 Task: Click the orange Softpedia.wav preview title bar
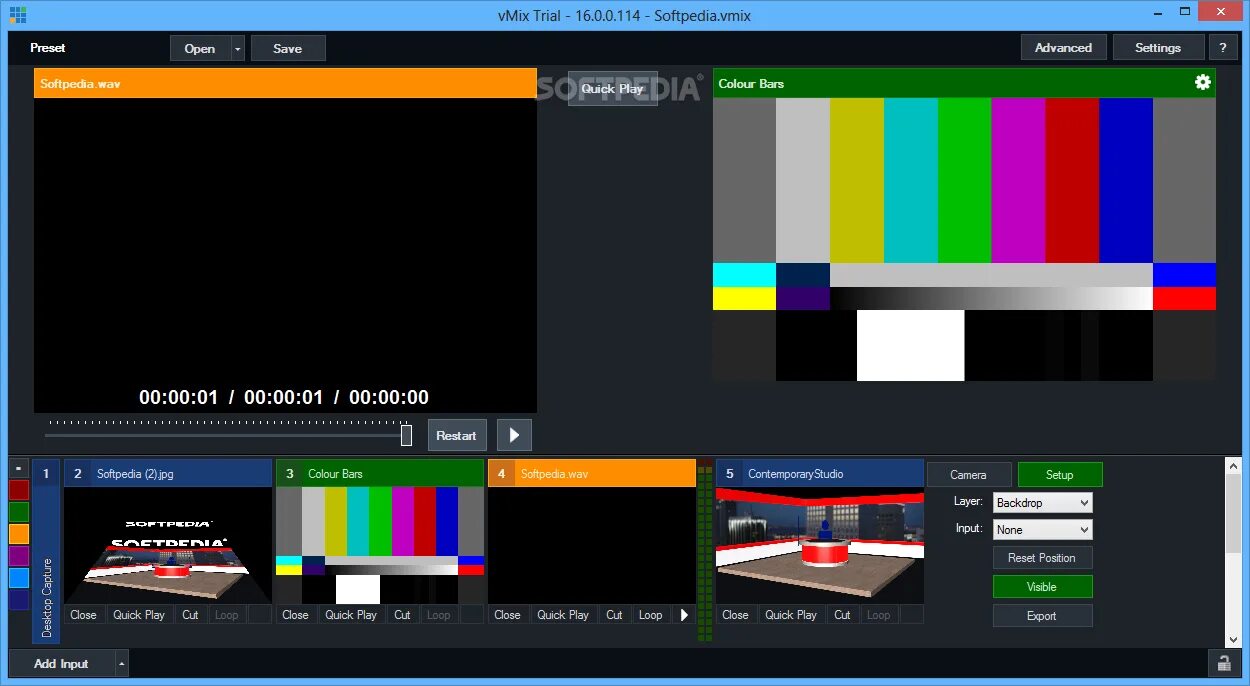click(x=285, y=83)
